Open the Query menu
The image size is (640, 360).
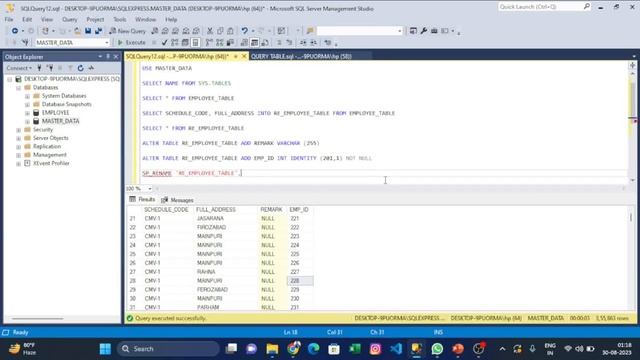coord(69,19)
